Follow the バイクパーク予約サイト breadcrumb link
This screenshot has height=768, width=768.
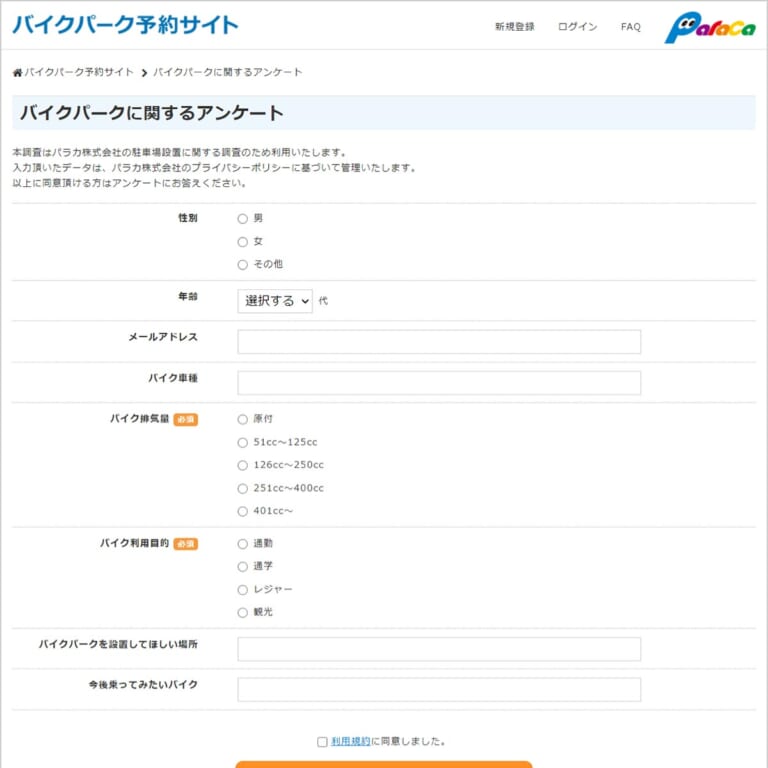pyautogui.click(x=79, y=72)
